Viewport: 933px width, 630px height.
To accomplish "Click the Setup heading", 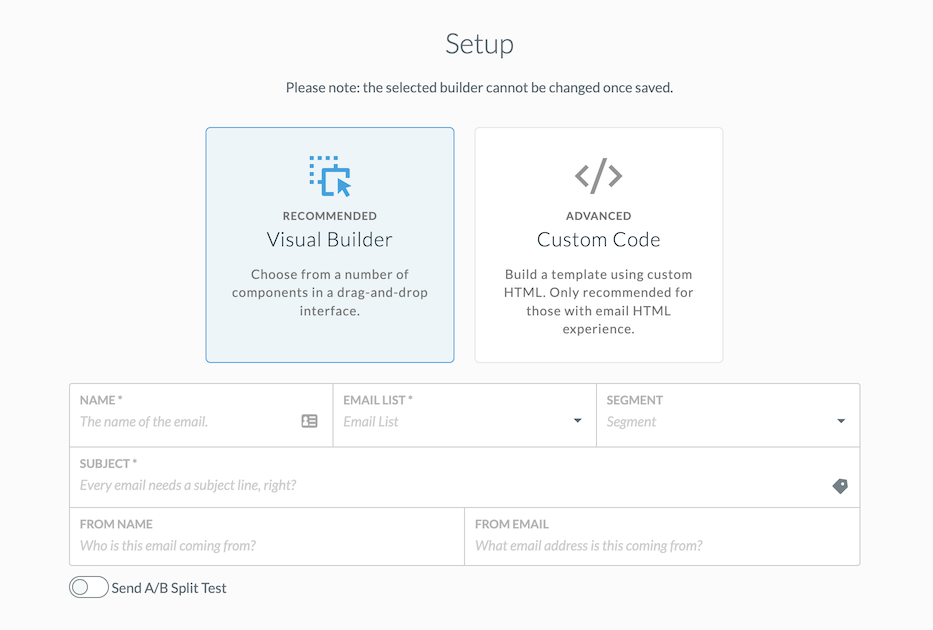I will [x=480, y=44].
